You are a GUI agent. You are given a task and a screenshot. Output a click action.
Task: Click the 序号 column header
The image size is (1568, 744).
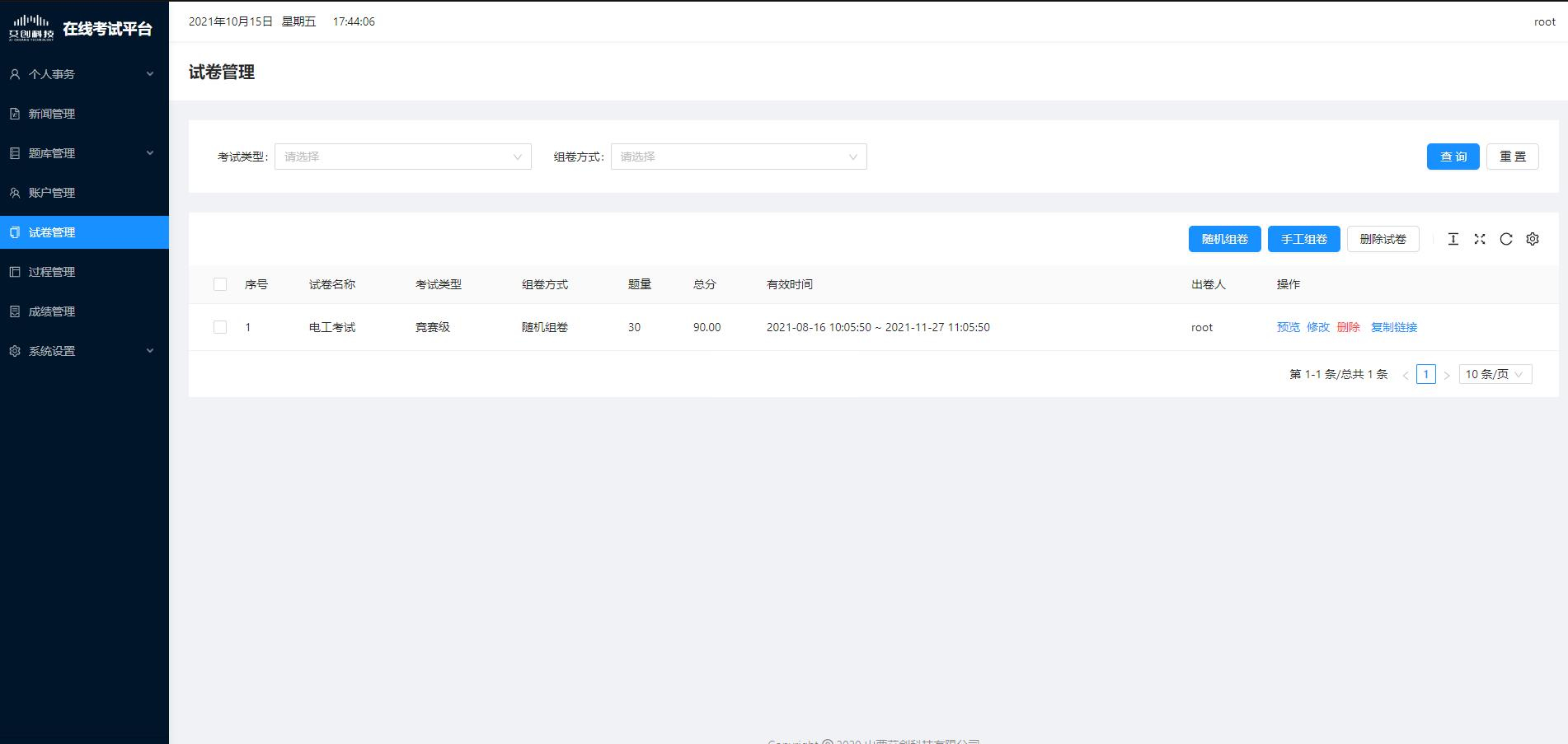tap(256, 284)
